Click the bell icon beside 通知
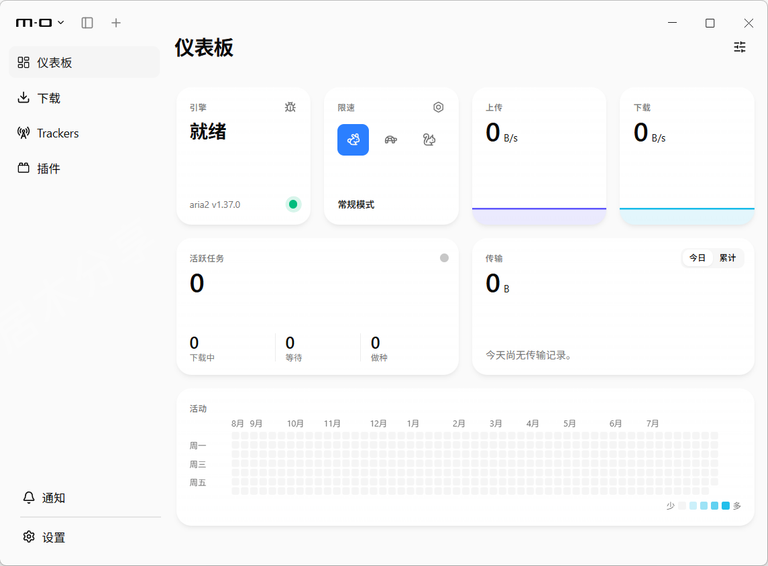Screen dimensions: 768x566 (x=29, y=497)
